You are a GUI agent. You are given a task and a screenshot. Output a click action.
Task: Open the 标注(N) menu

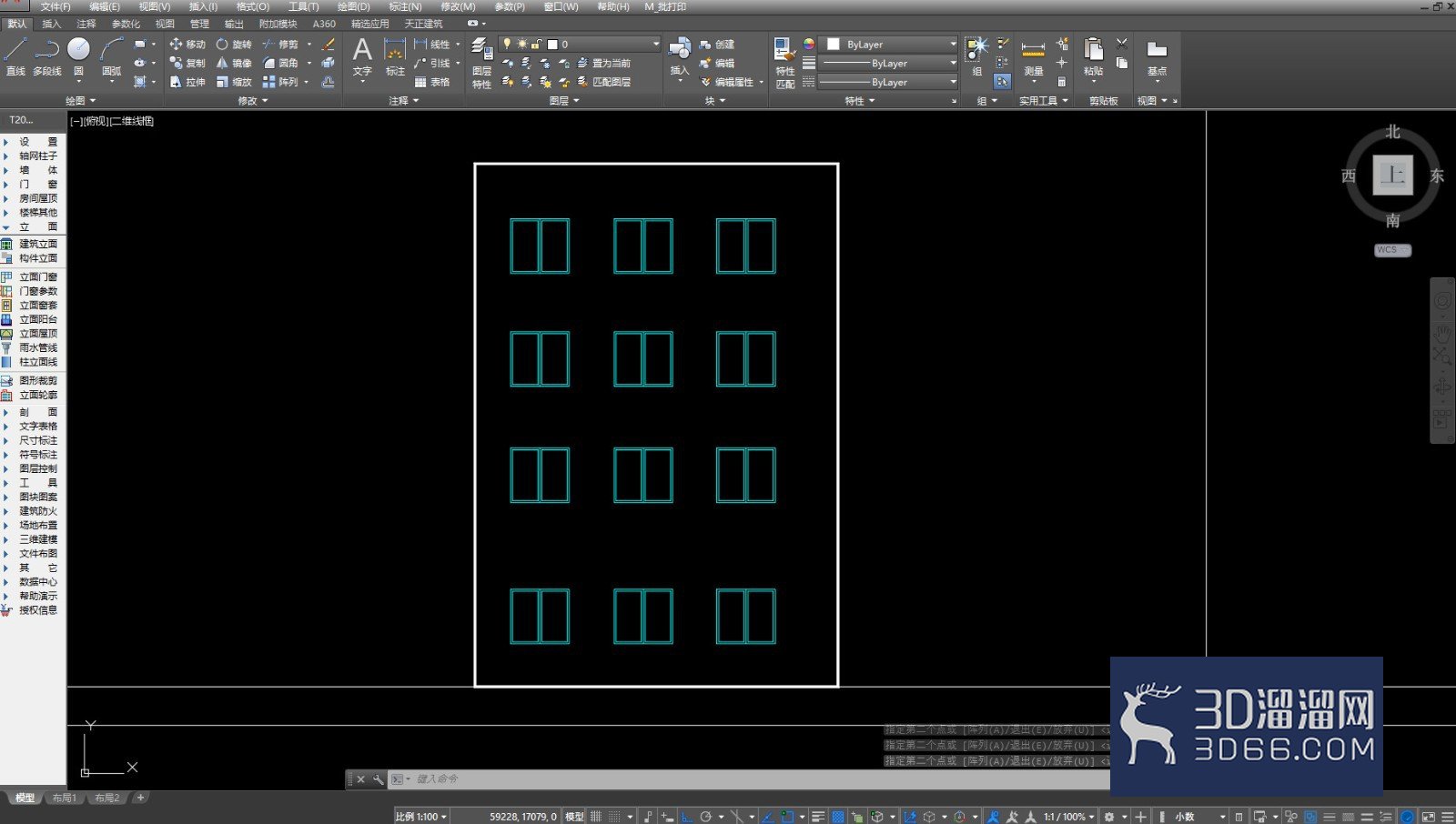pyautogui.click(x=405, y=6)
